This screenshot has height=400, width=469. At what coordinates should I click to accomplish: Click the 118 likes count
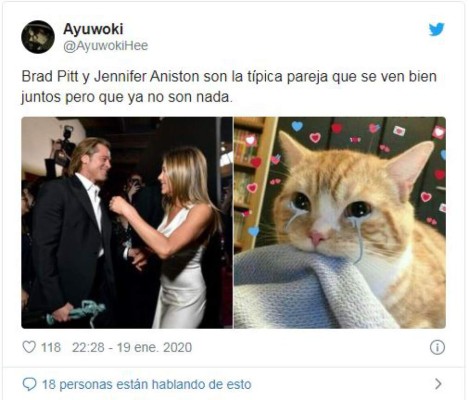click(51, 347)
